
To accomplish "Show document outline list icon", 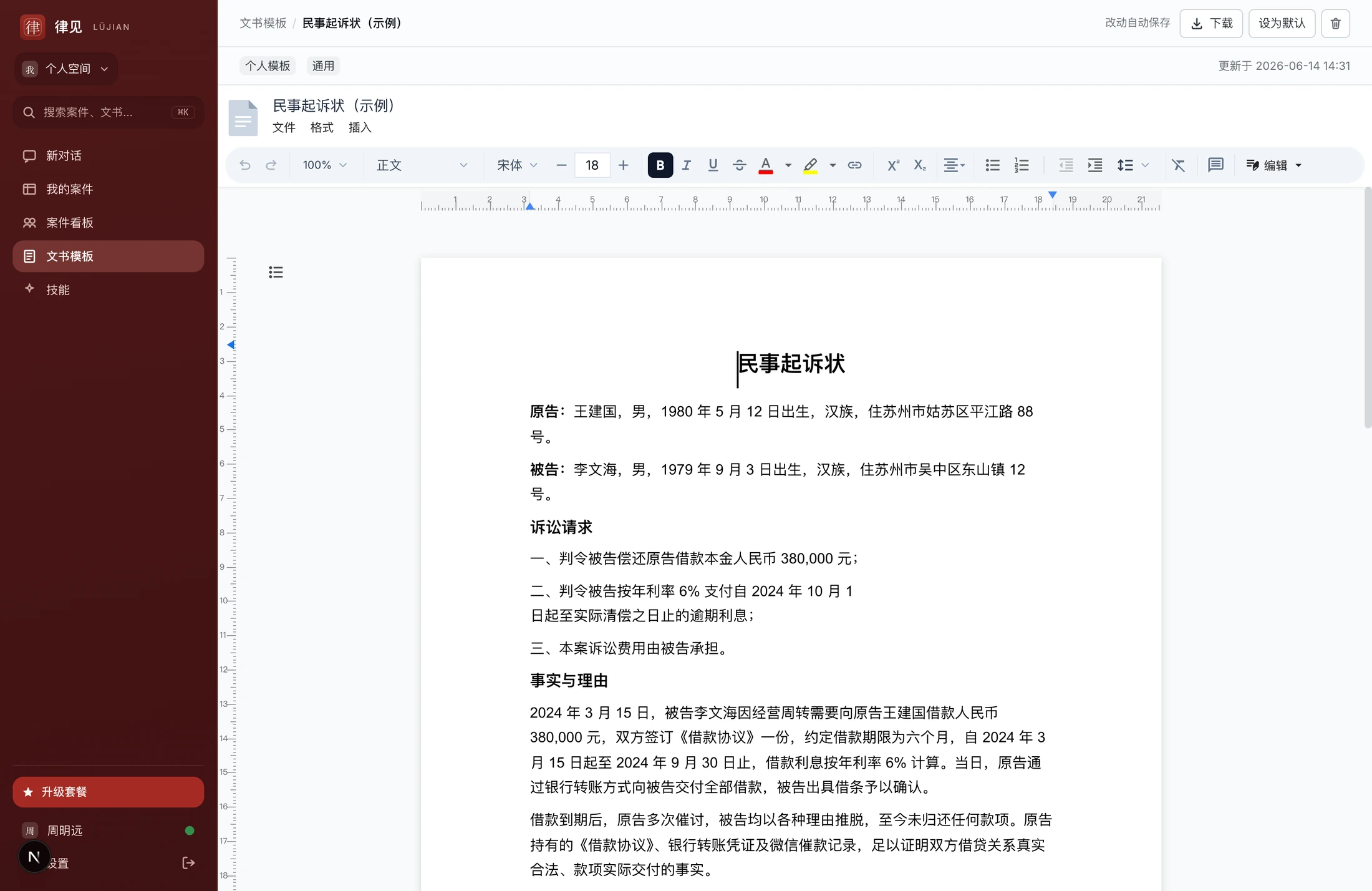I will tap(276, 272).
